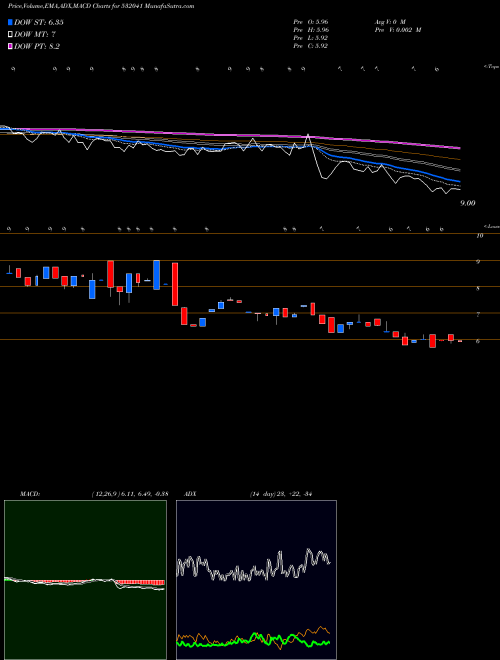Screen dimensions: 500x660
Task: Click the blue DOW ST legend swatch
Action: pos(10,22)
